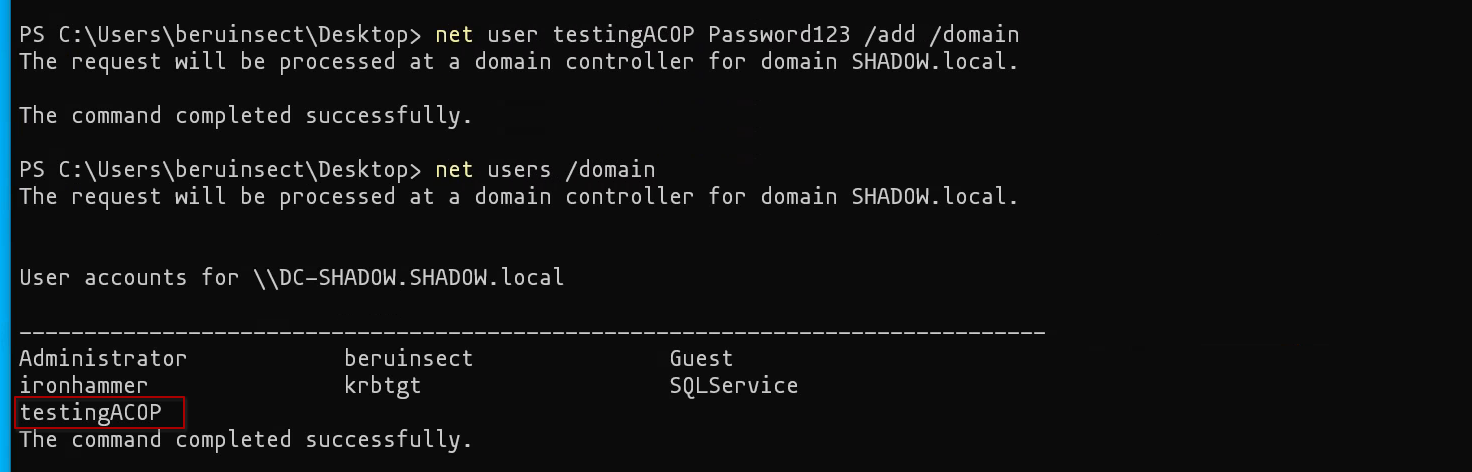This screenshot has height=472, width=1472.
Task: Click the last 'command completed successfully' message
Action: pyautogui.click(x=245, y=440)
